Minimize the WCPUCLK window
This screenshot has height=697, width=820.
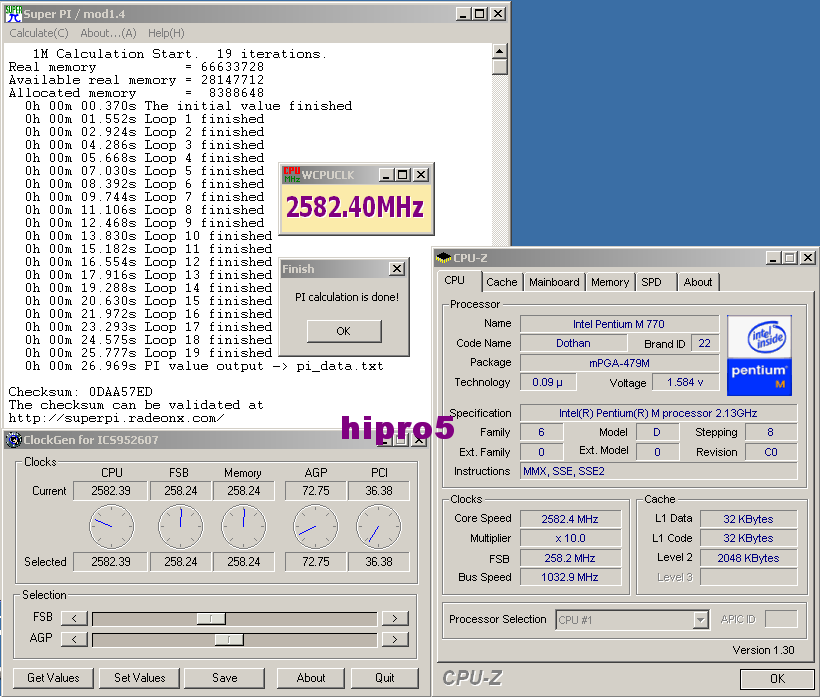386,175
